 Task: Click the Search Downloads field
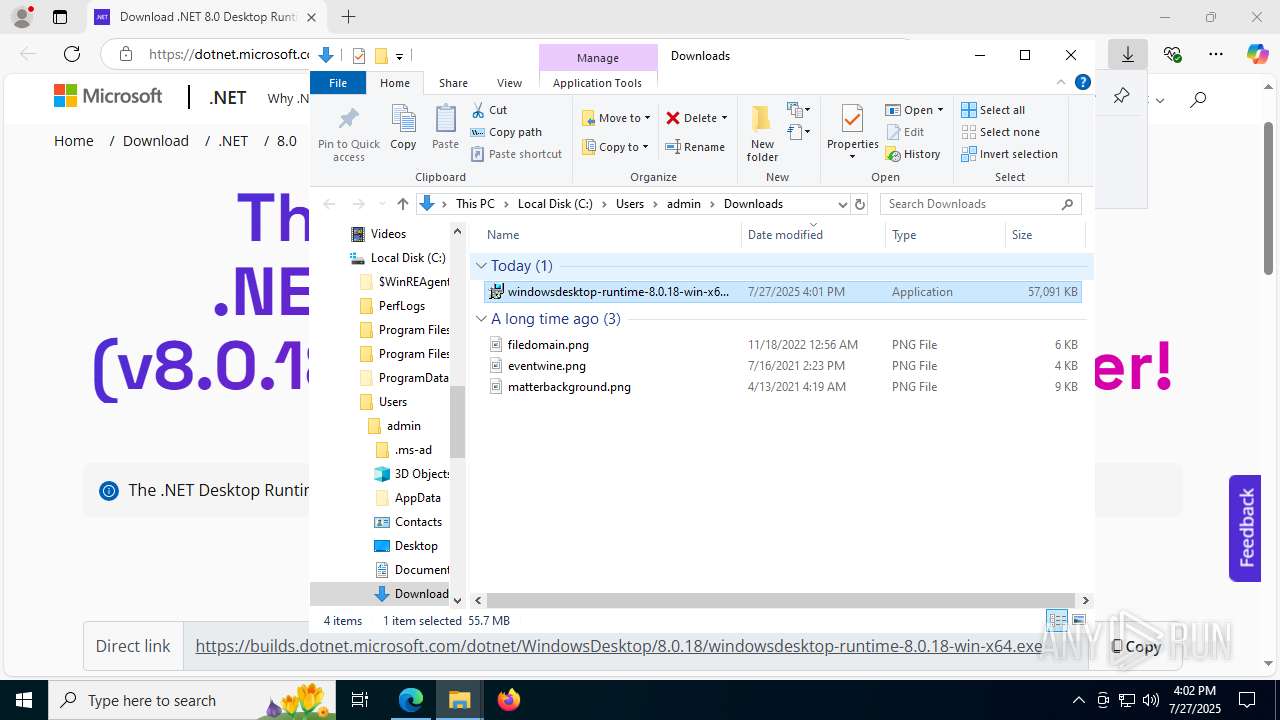coord(980,204)
